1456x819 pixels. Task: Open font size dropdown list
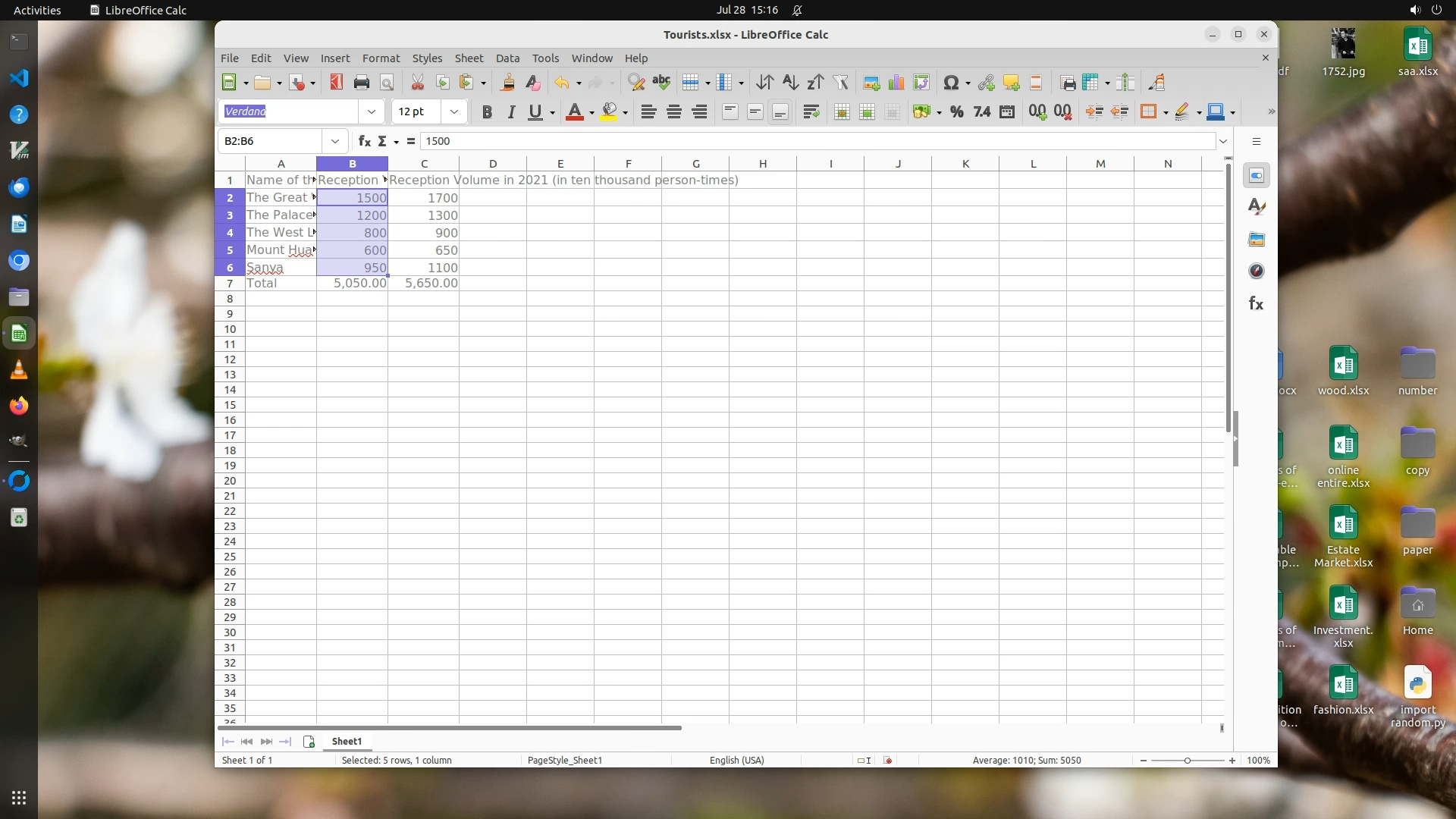point(453,112)
